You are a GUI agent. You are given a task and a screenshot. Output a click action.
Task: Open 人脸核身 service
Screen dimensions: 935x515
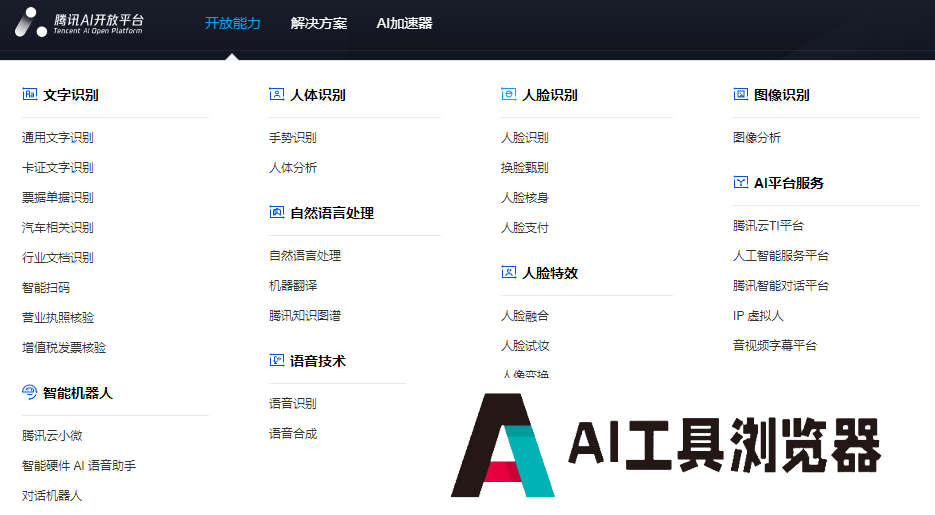pos(525,197)
